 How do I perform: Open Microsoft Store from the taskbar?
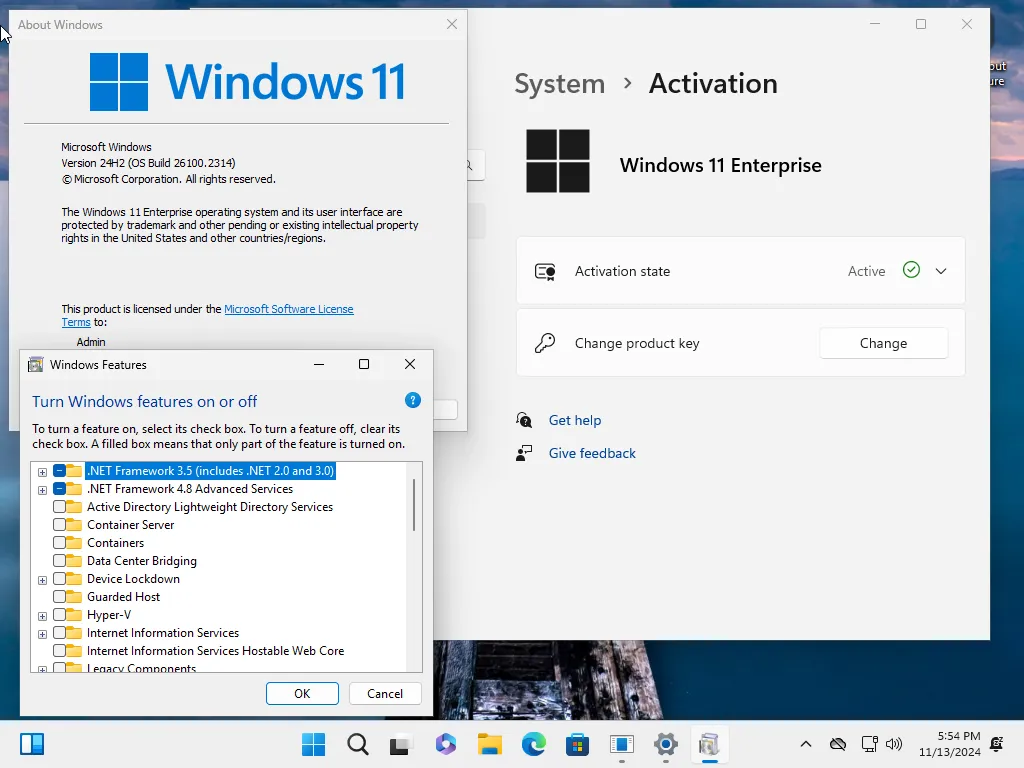pos(577,744)
